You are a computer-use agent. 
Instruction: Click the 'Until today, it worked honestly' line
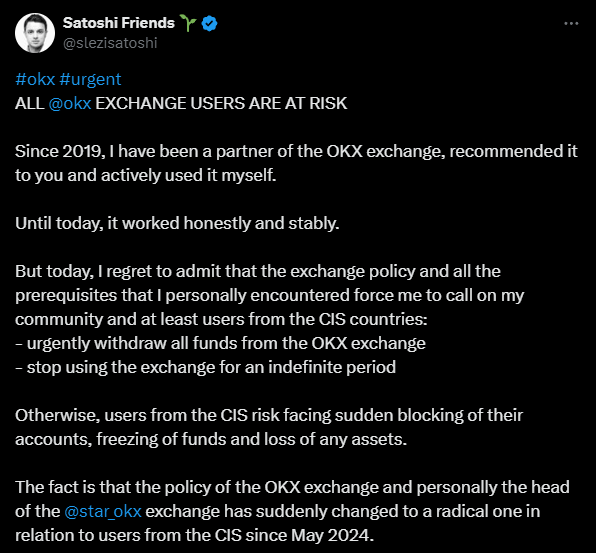point(177,223)
